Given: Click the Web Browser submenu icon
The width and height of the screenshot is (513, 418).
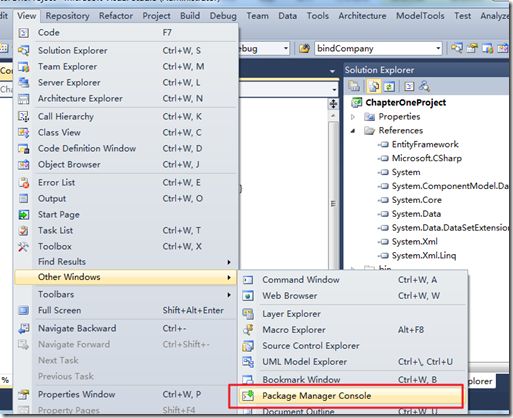Looking at the screenshot, I should pyautogui.click(x=248, y=296).
